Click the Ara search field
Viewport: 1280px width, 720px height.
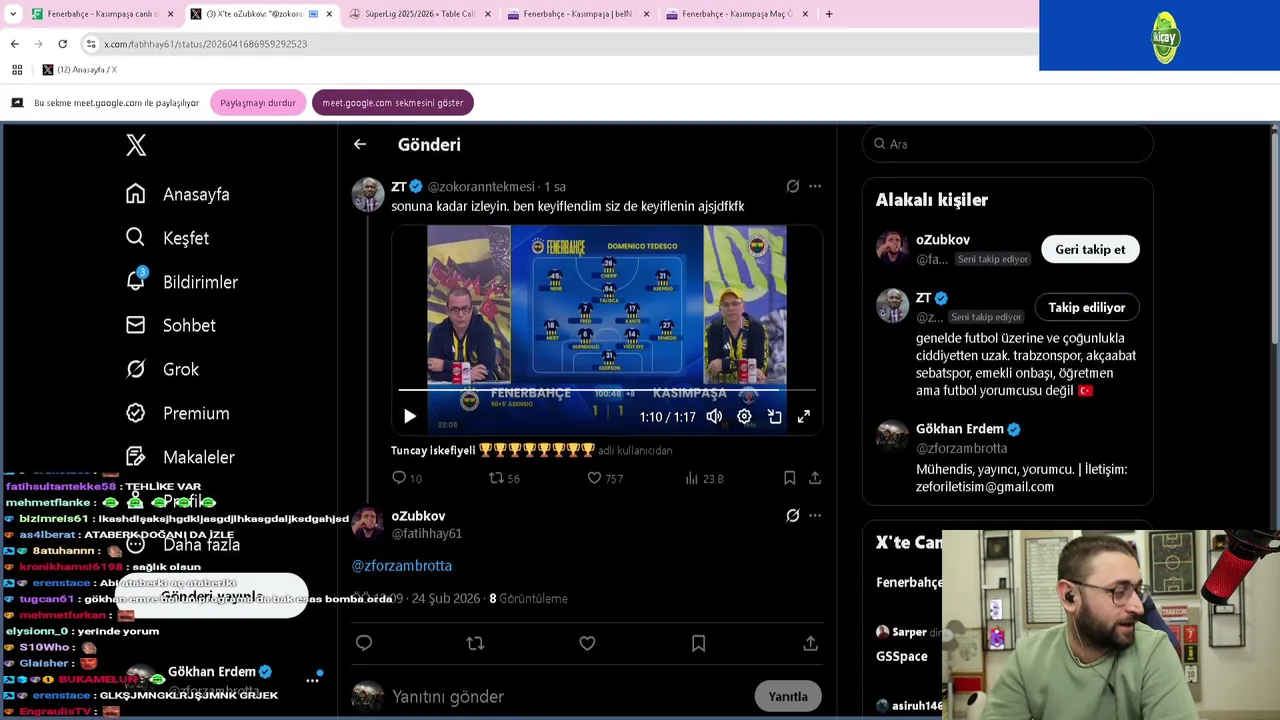1008,144
